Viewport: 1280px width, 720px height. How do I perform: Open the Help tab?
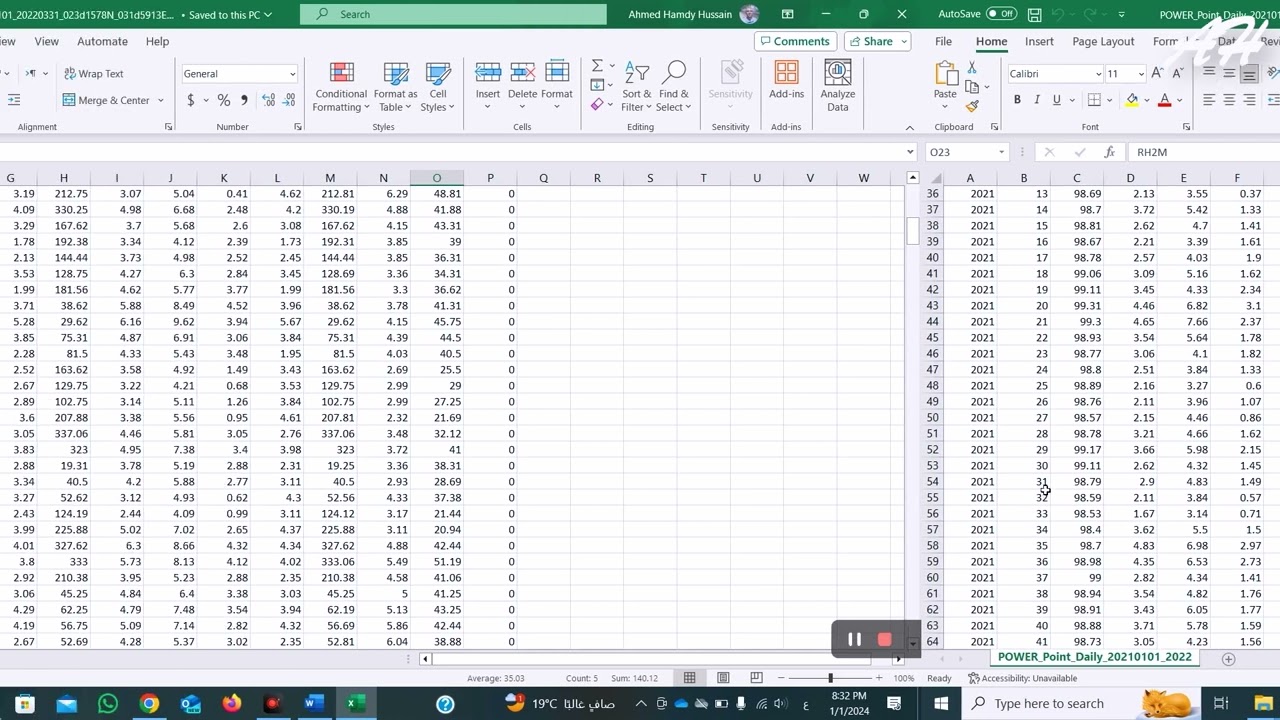[157, 41]
